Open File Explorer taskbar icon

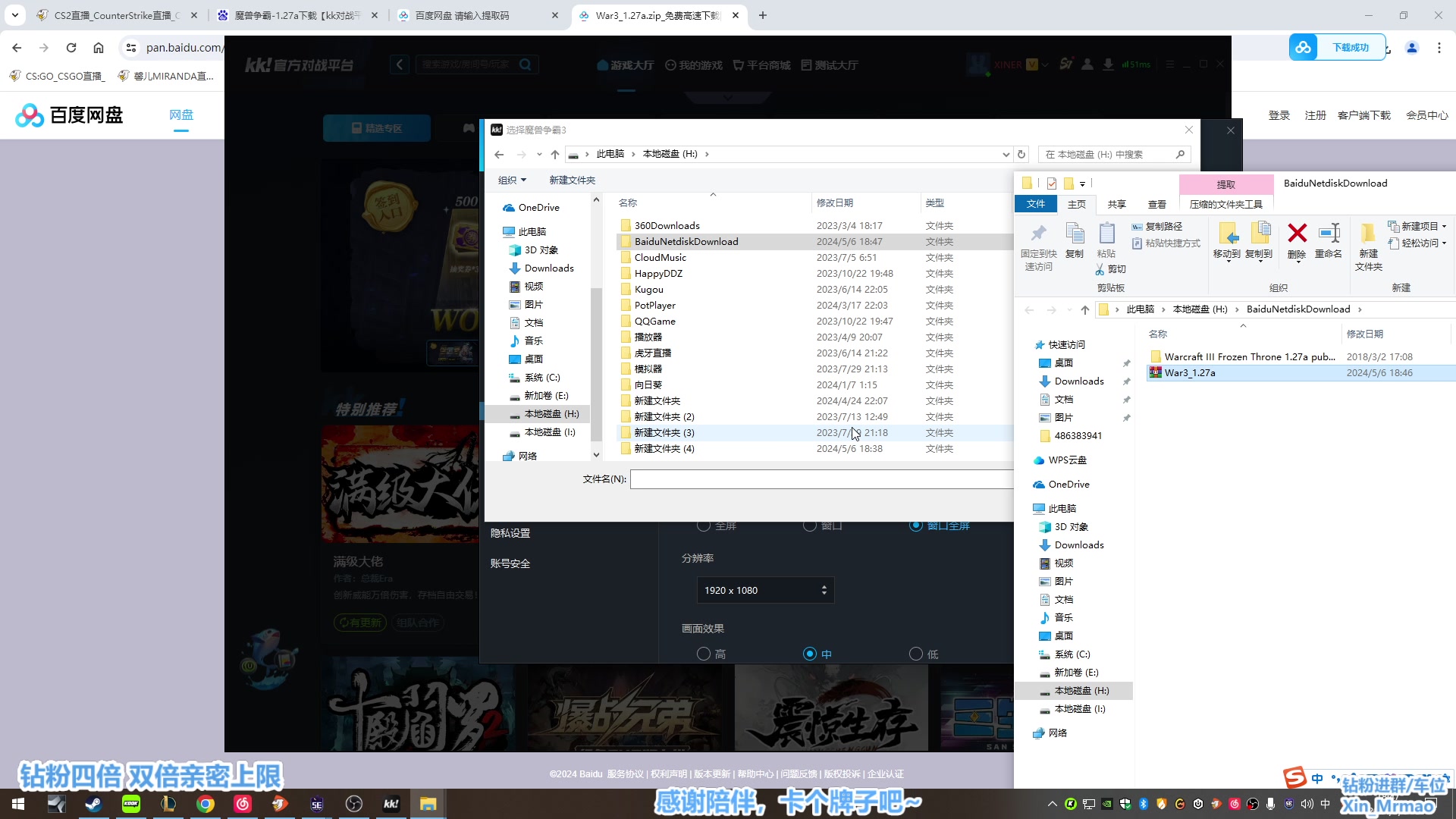(x=428, y=804)
